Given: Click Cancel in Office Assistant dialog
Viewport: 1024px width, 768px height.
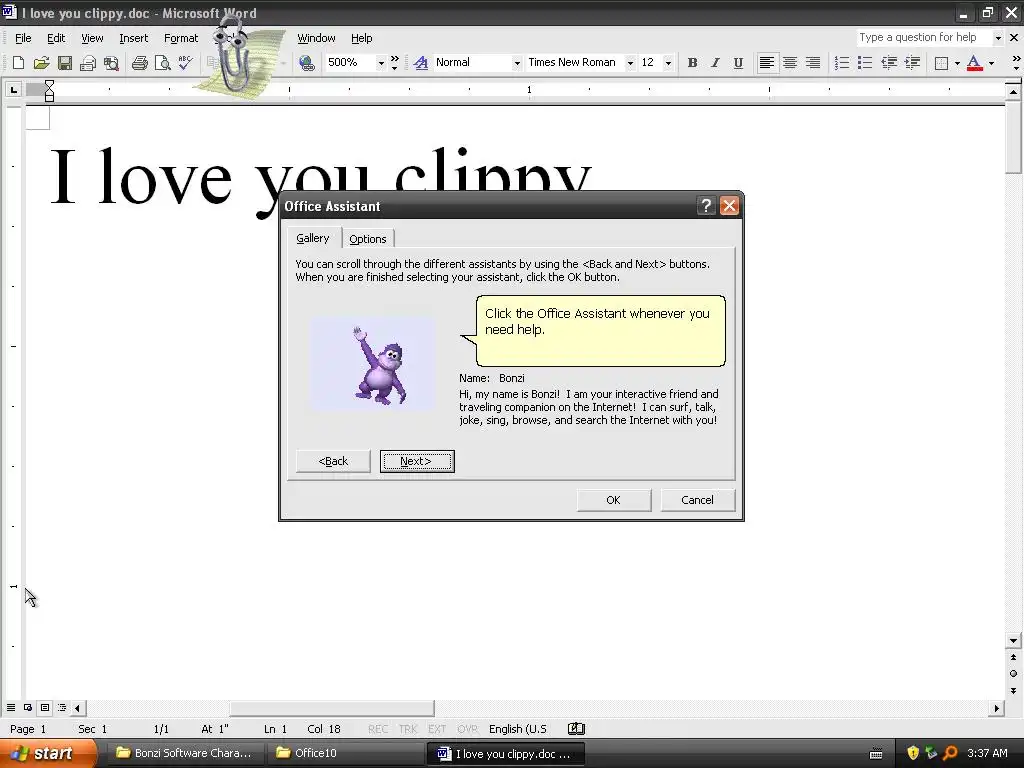Looking at the screenshot, I should click(697, 500).
